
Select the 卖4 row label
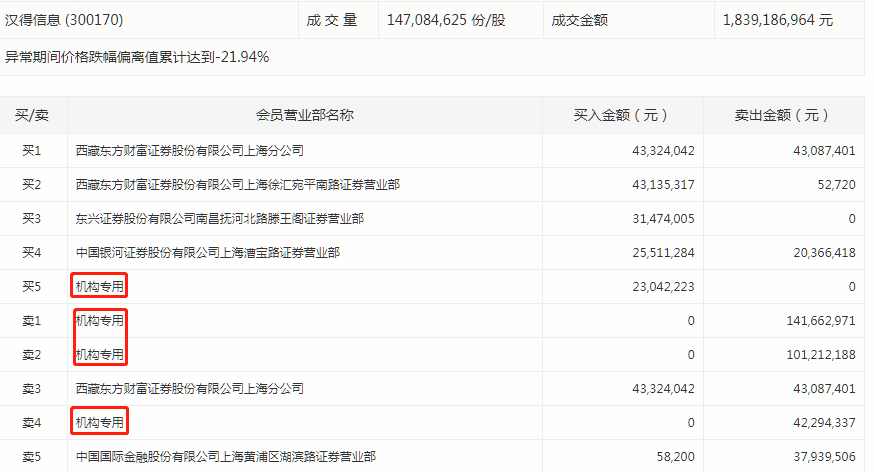[x=32, y=422]
